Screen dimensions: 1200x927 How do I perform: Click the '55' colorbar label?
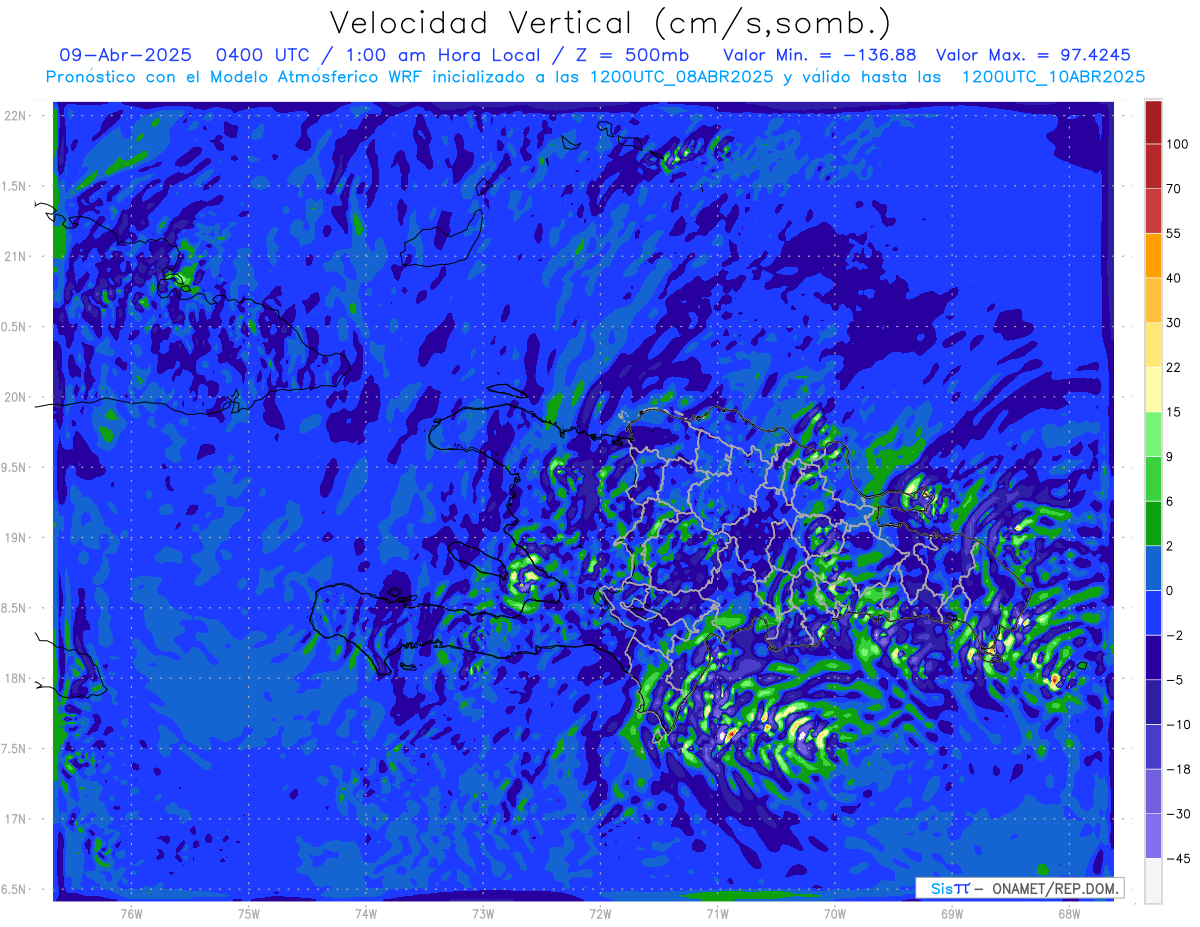1174,234
